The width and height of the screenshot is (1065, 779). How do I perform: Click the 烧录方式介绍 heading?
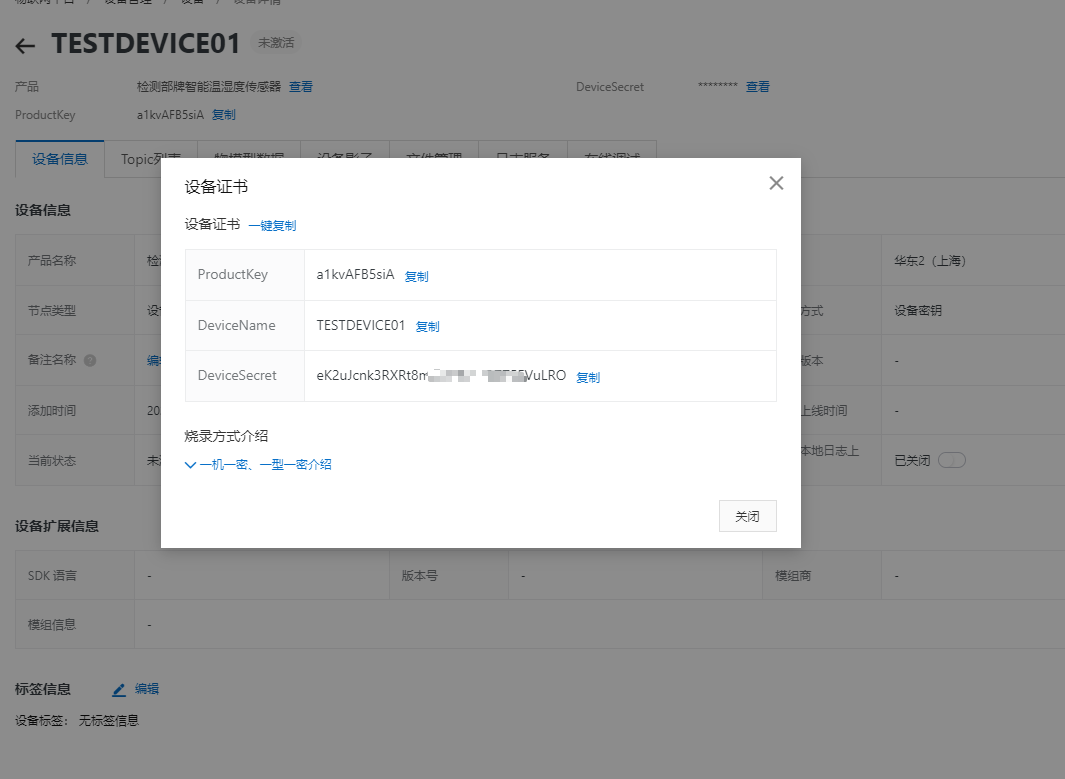point(226,436)
